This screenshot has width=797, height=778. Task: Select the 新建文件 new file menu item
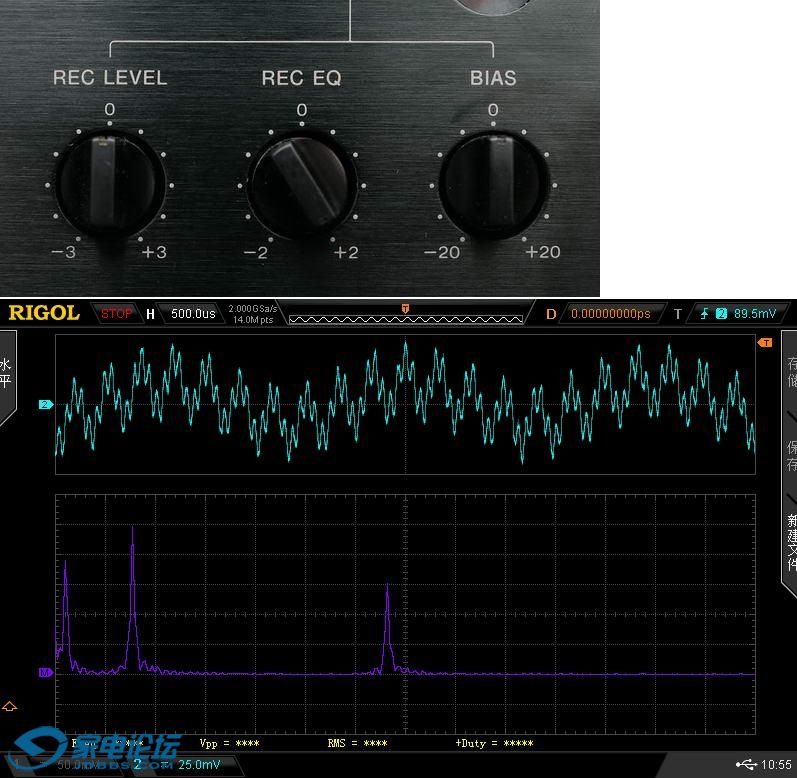(x=791, y=542)
